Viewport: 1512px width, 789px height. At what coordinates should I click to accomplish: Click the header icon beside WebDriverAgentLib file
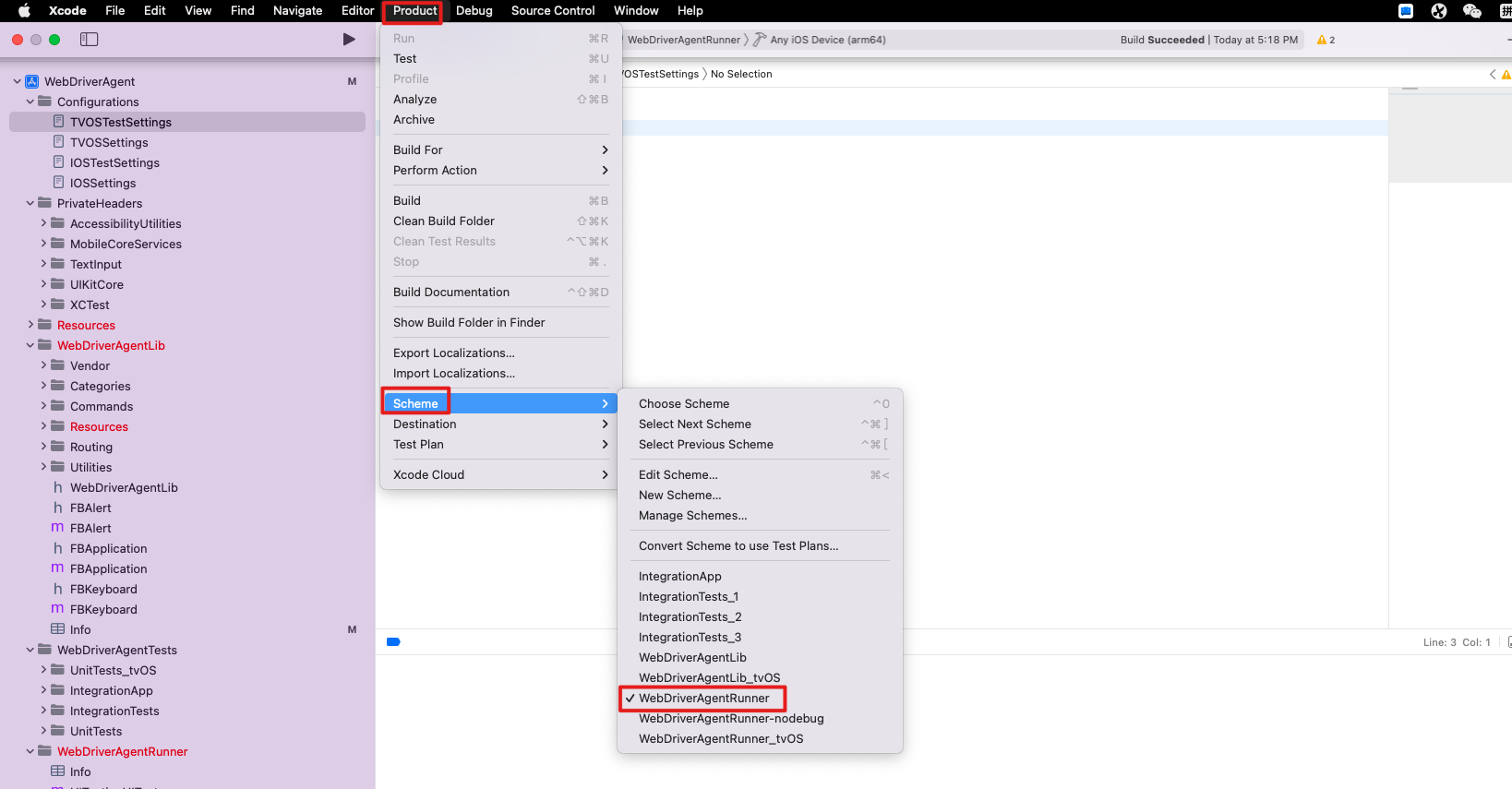tap(58, 487)
